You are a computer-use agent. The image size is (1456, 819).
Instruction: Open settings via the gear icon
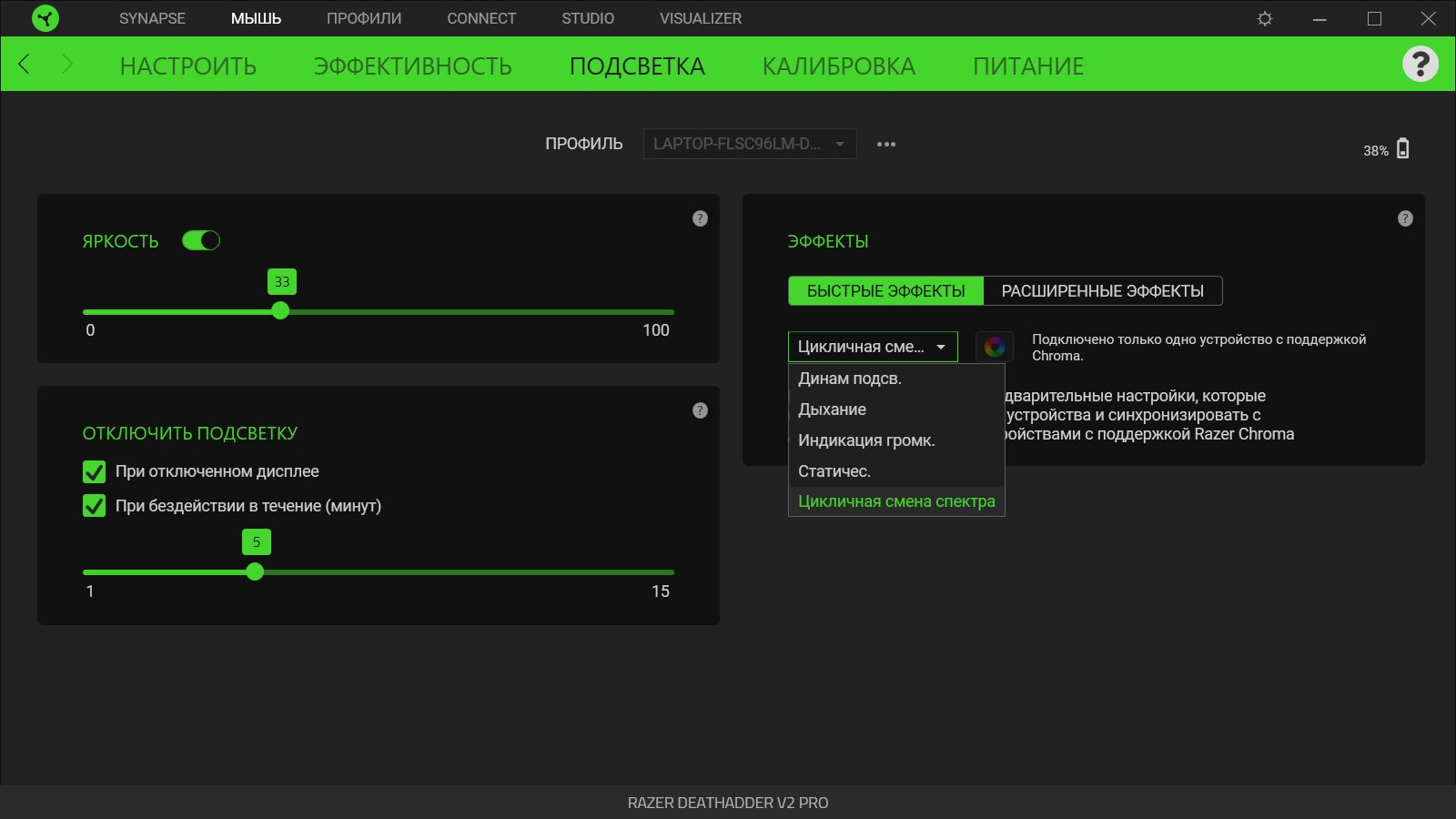click(x=1265, y=18)
